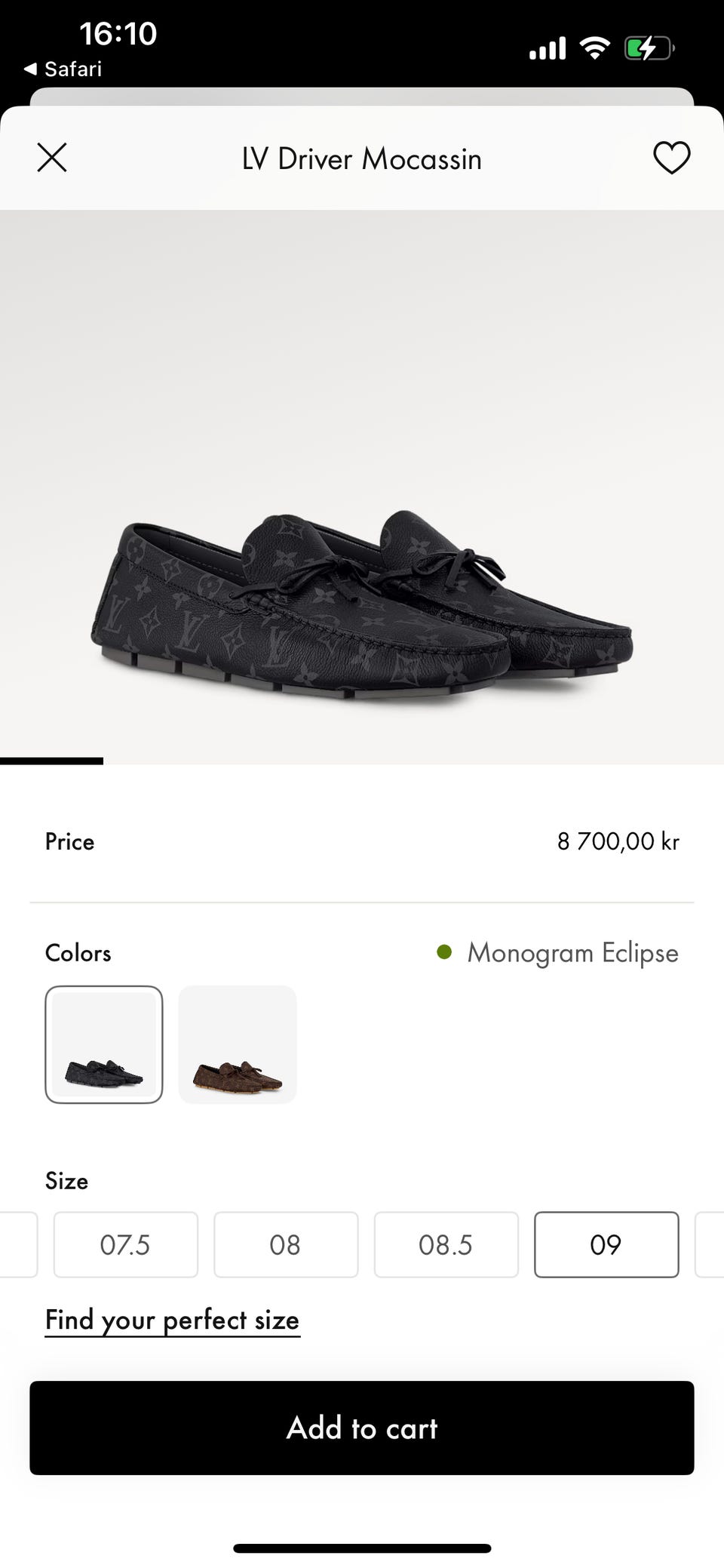Choose the brown mocassin color option
This screenshot has height=1568, width=724.
coord(238,1044)
